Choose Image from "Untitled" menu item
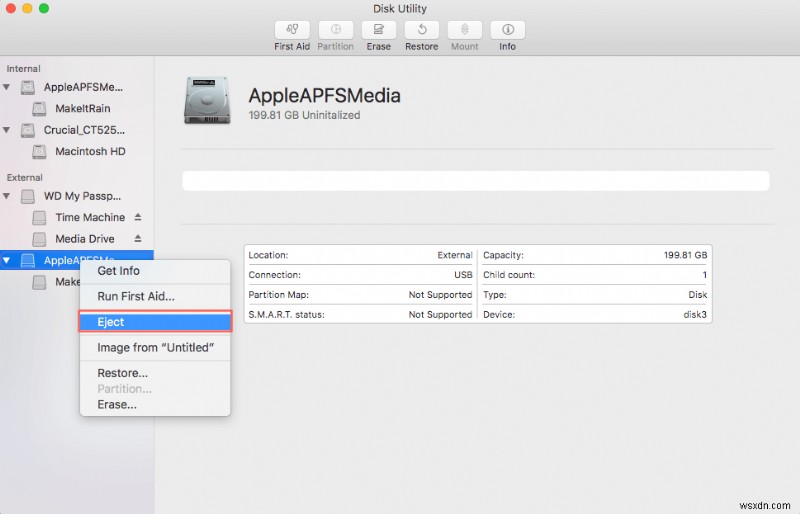 155,348
